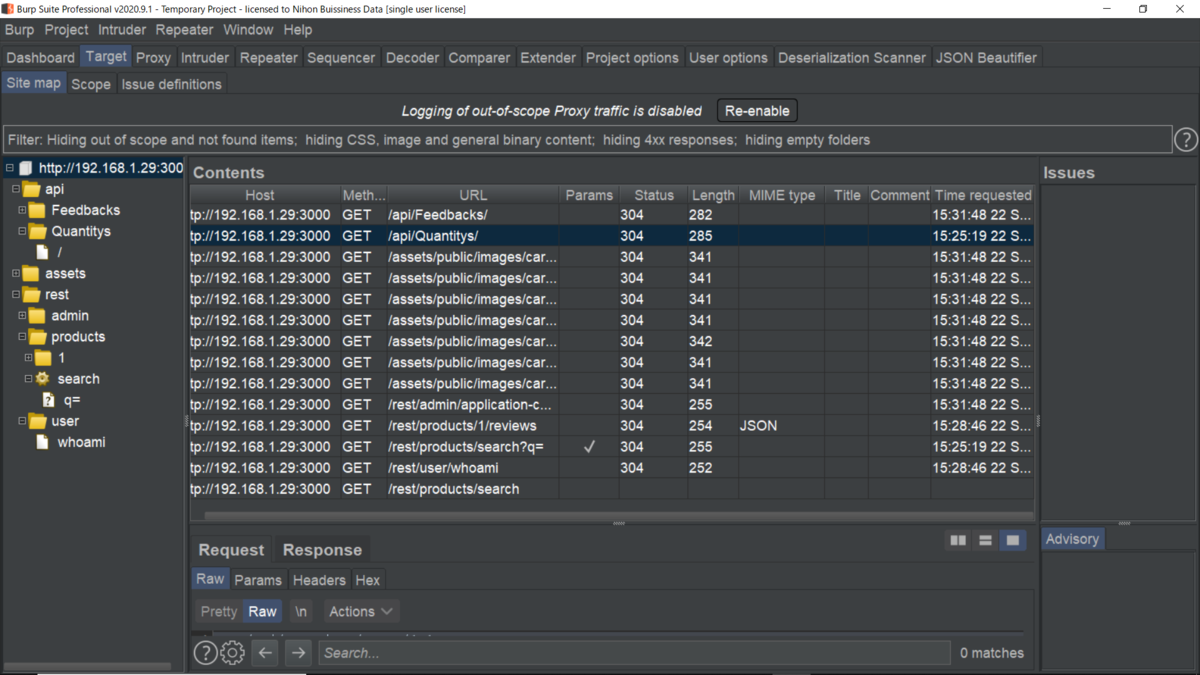Go to next search match arrow
Image resolution: width=1200 pixels, height=675 pixels.
coord(298,653)
